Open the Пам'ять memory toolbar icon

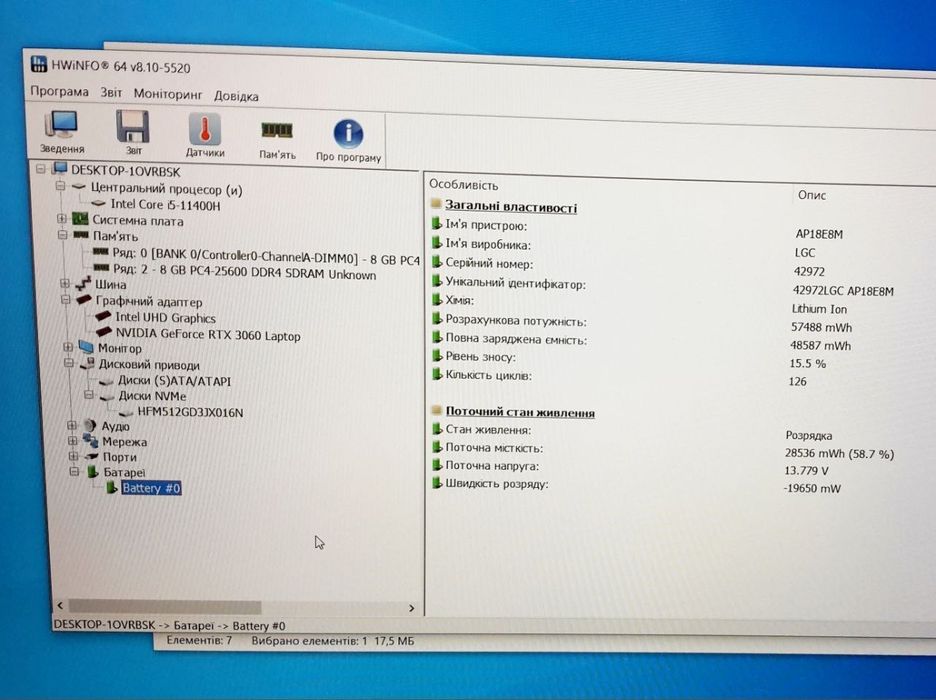click(x=277, y=139)
